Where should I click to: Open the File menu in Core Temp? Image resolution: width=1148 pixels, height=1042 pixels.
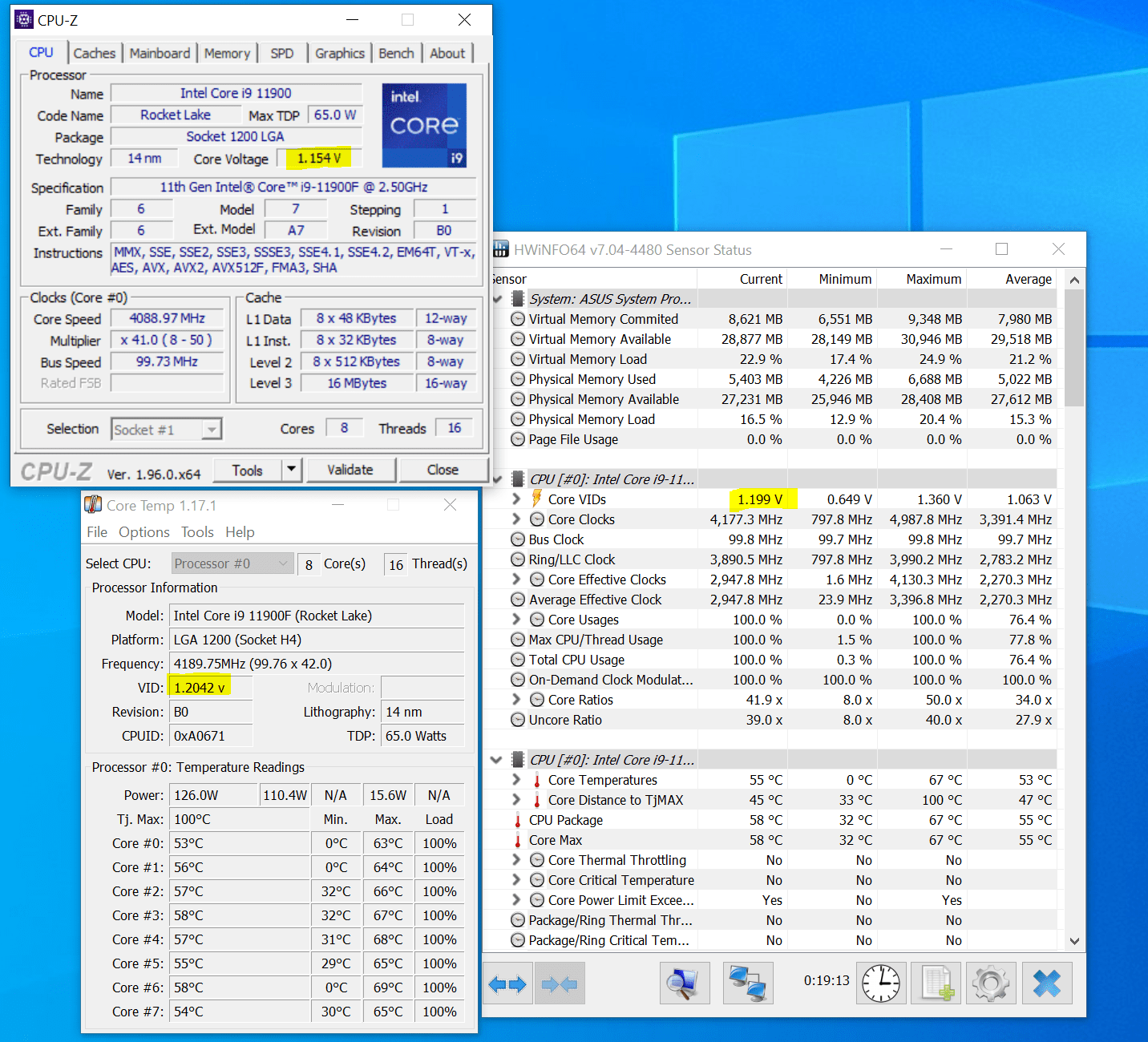click(97, 532)
